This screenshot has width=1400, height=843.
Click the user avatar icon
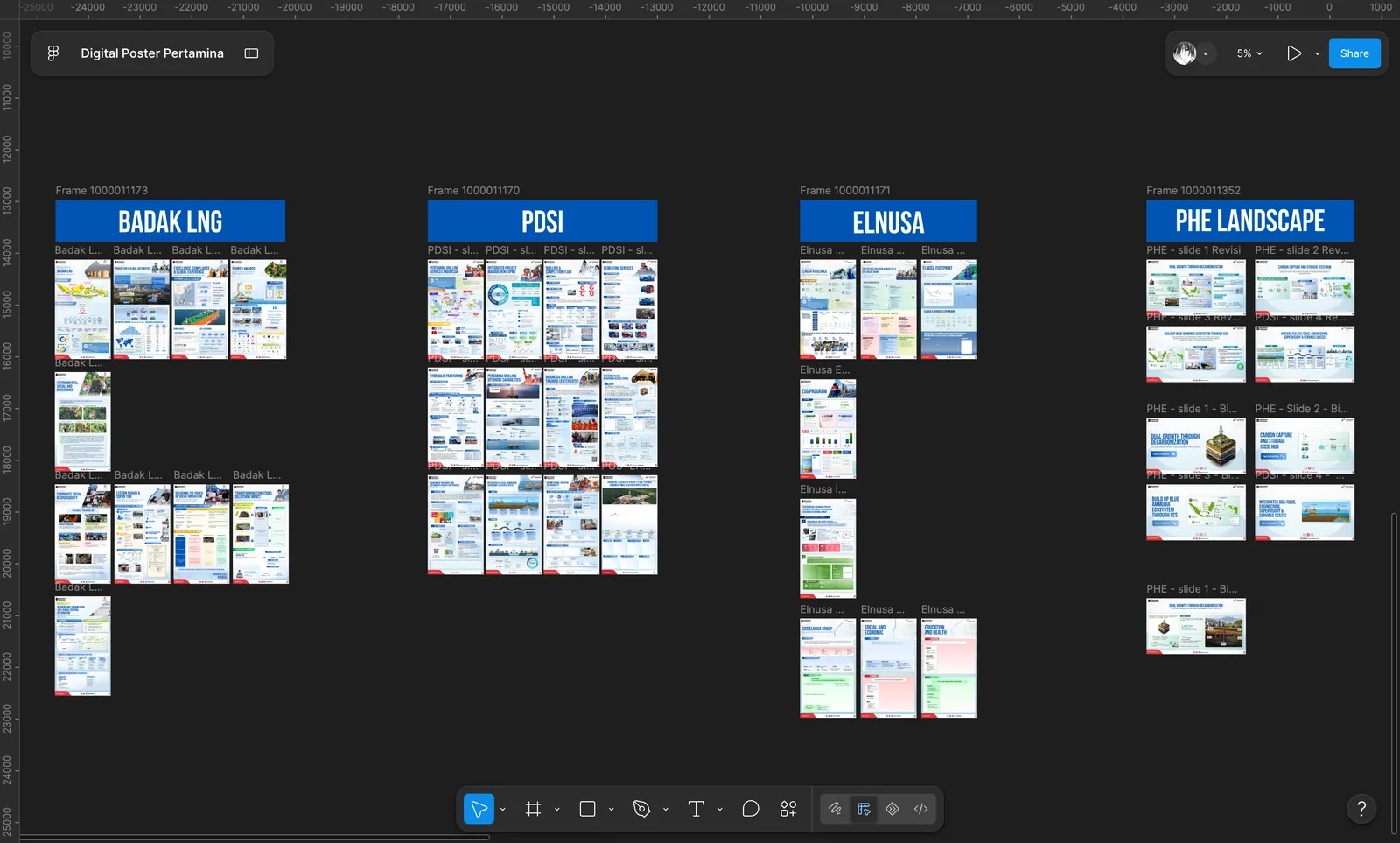(x=1185, y=53)
